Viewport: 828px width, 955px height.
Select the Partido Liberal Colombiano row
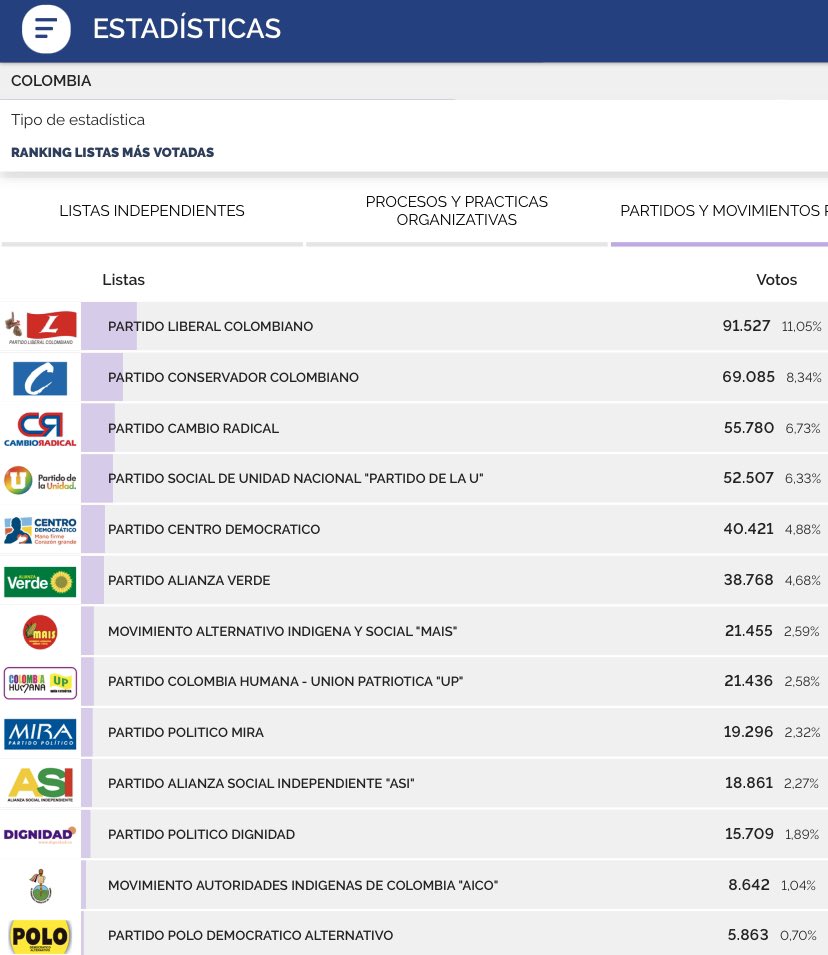pyautogui.click(x=455, y=326)
